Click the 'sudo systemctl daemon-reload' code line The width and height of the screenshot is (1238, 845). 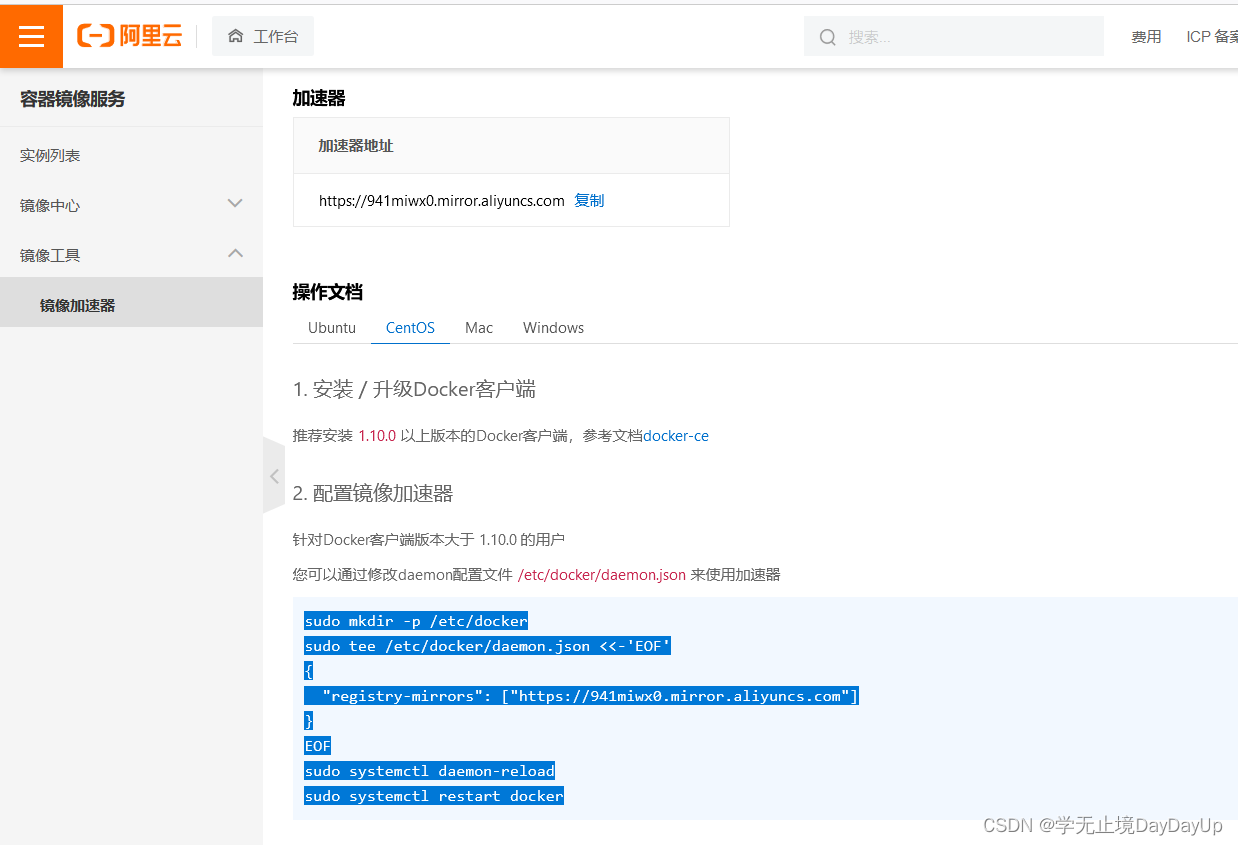(x=429, y=771)
